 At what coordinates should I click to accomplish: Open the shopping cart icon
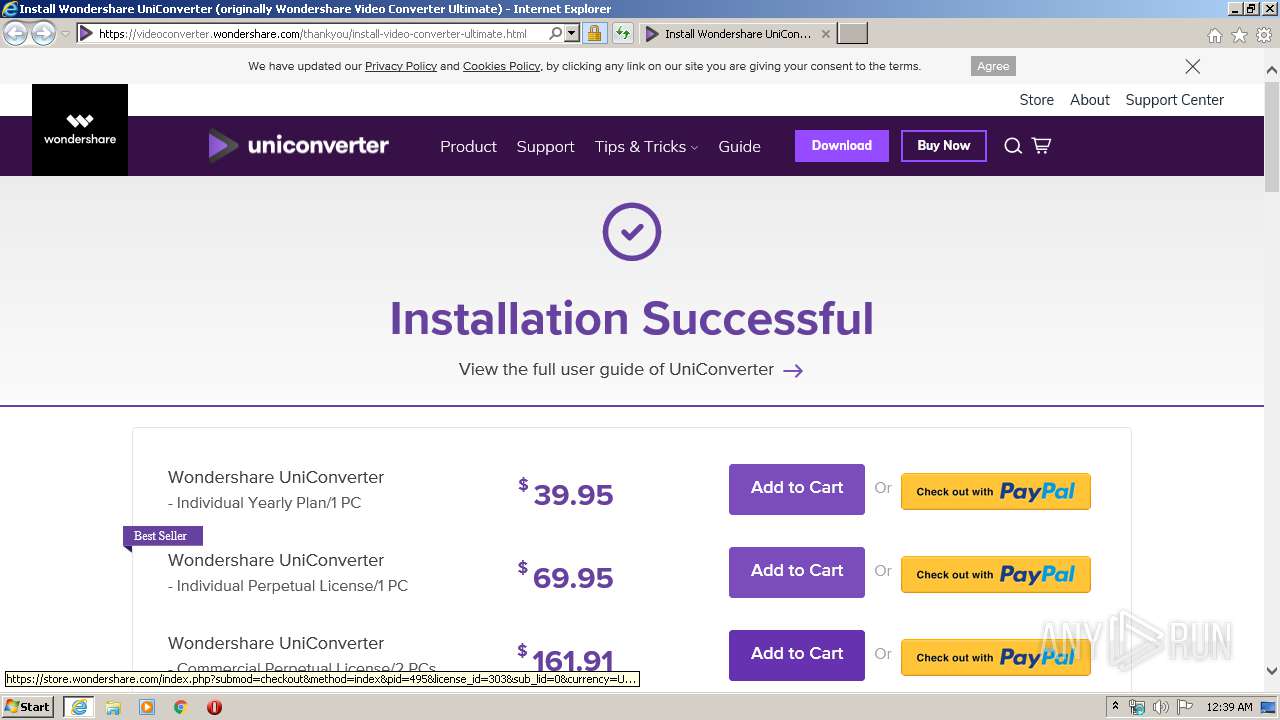click(x=1041, y=146)
